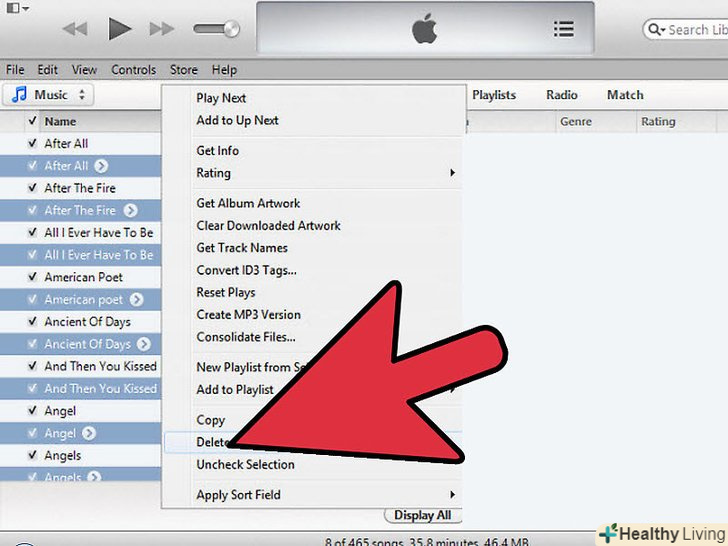The height and width of the screenshot is (546, 728).
Task: Uncheck the Angels song checkbox
Action: [32, 455]
